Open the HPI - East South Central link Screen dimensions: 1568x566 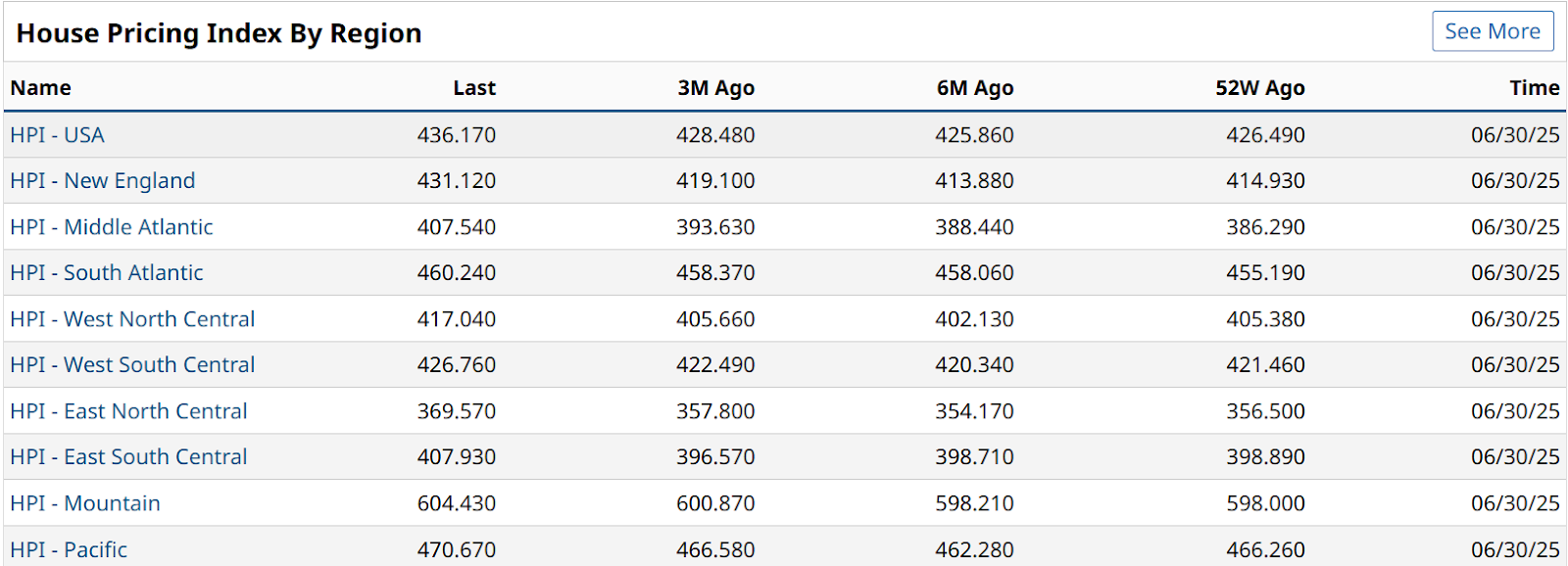(128, 457)
